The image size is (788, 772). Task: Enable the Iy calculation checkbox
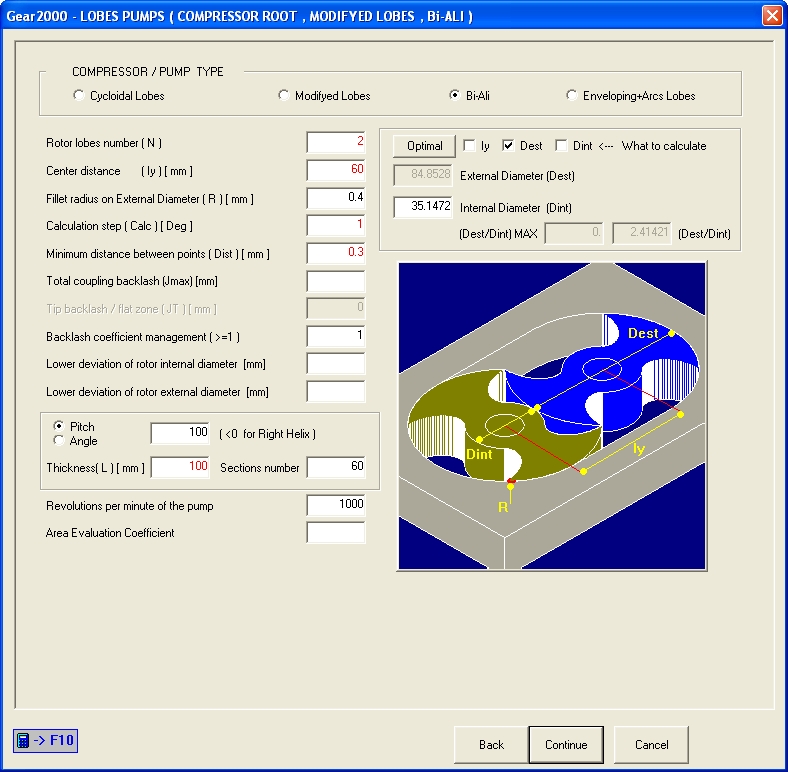click(469, 146)
